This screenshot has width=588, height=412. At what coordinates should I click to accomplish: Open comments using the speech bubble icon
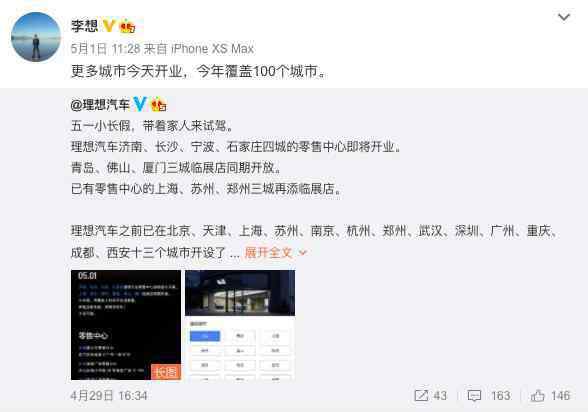click(x=474, y=396)
